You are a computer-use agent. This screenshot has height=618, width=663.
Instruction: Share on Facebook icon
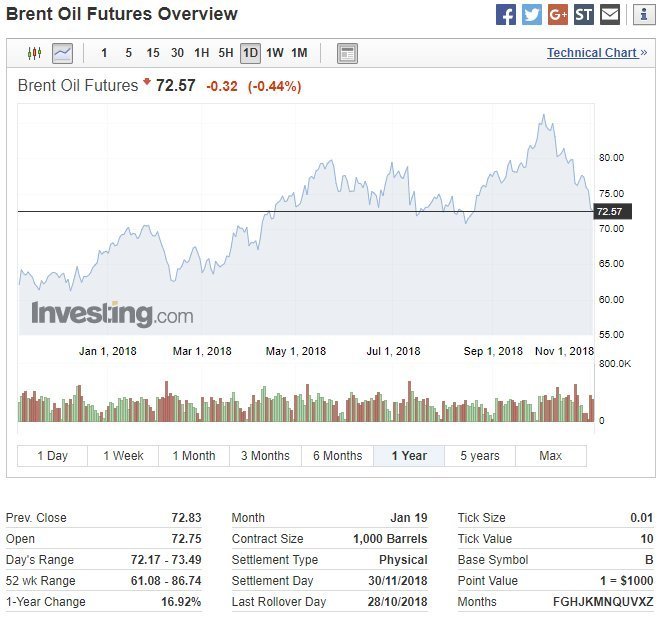[x=506, y=15]
